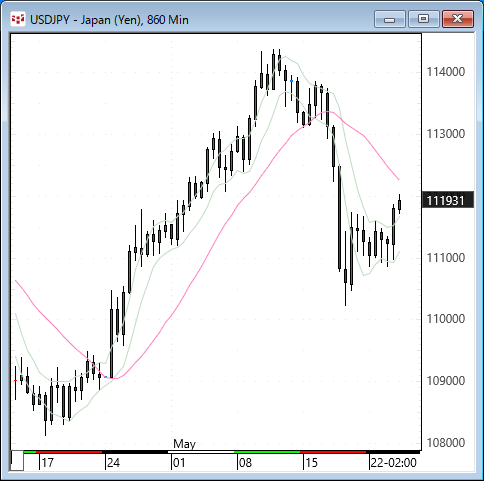Screen dimensions: 484x481
Task: Click the 113000 price axis label
Action: pyautogui.click(x=446, y=134)
